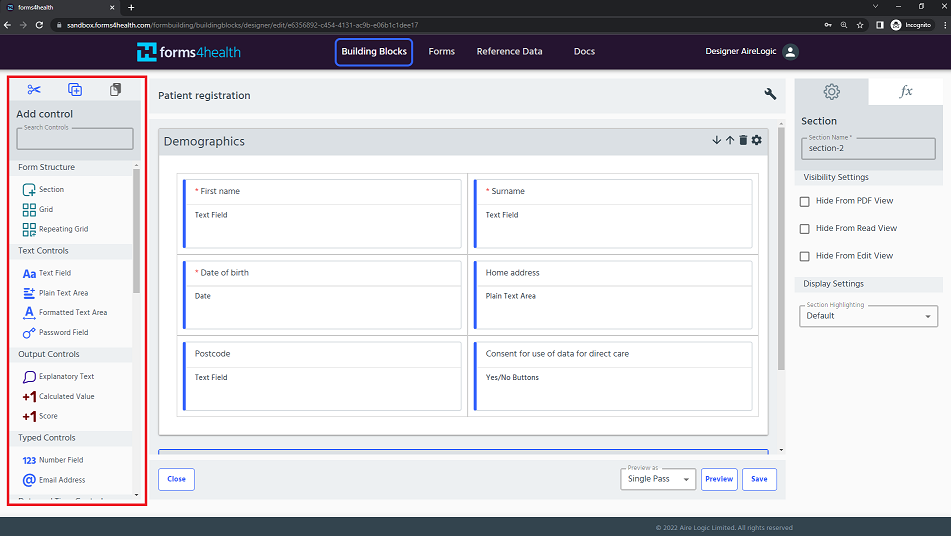This screenshot has height=536, width=951.
Task: Add a Calculated Value control
Action: click(58, 397)
